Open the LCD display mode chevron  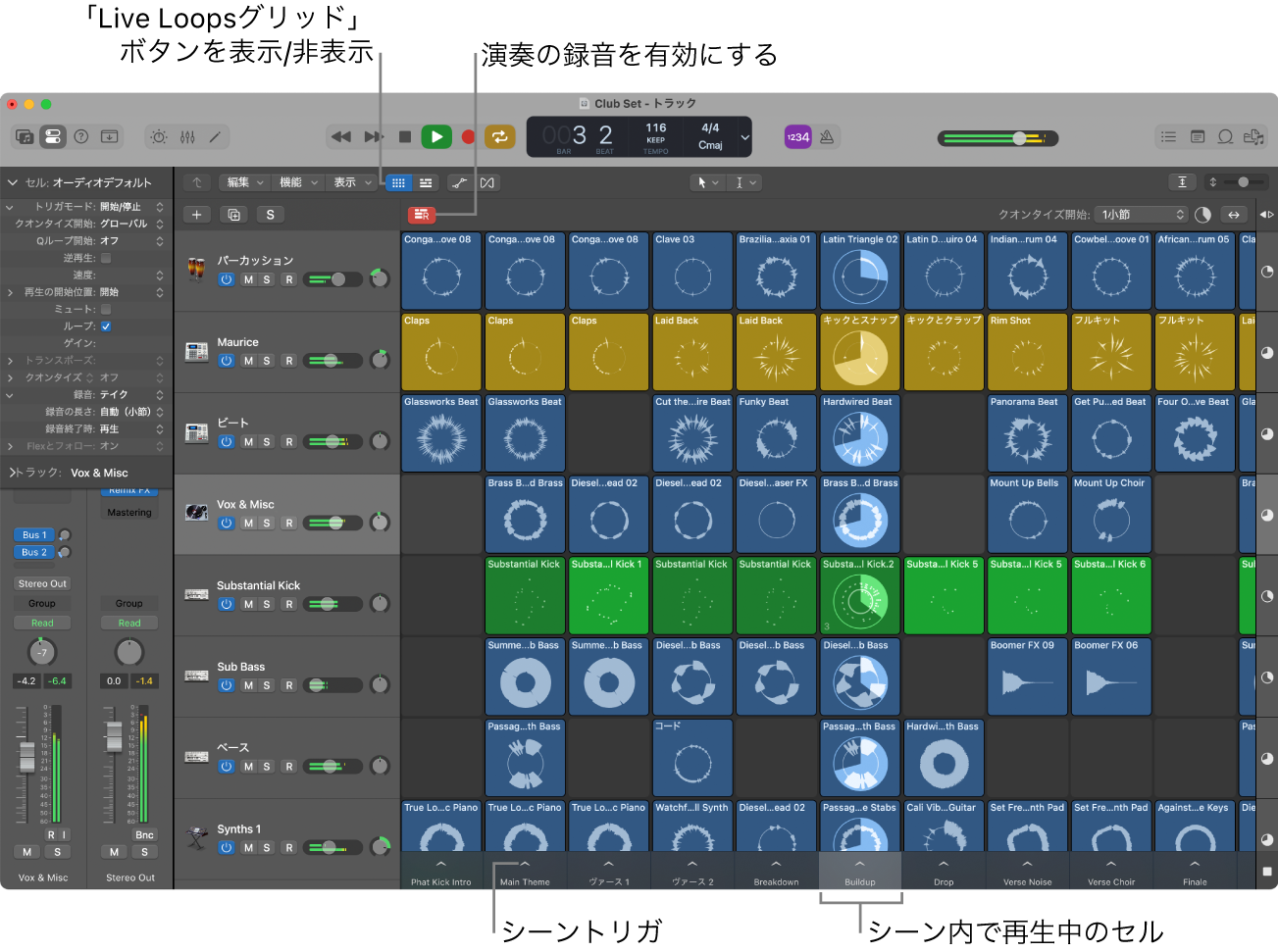point(744,137)
